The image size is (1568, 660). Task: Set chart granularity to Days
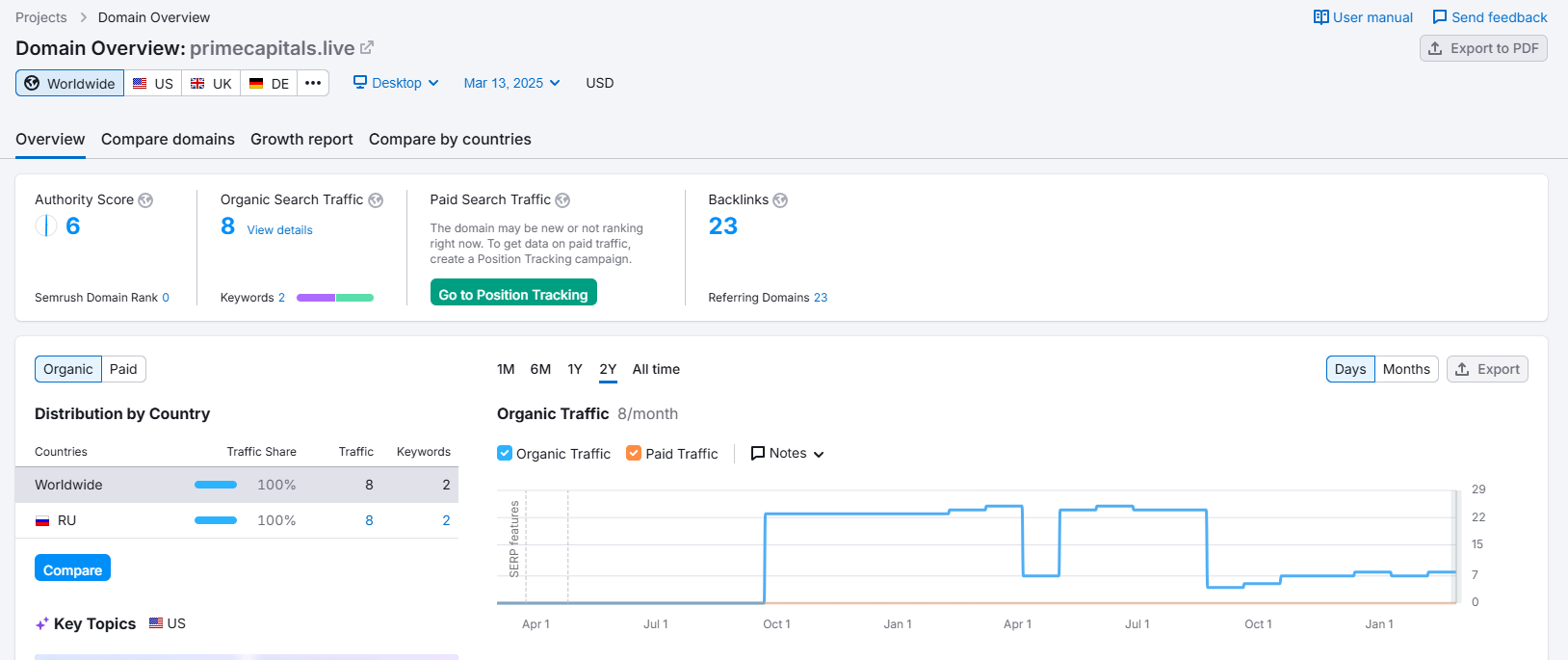click(1350, 369)
